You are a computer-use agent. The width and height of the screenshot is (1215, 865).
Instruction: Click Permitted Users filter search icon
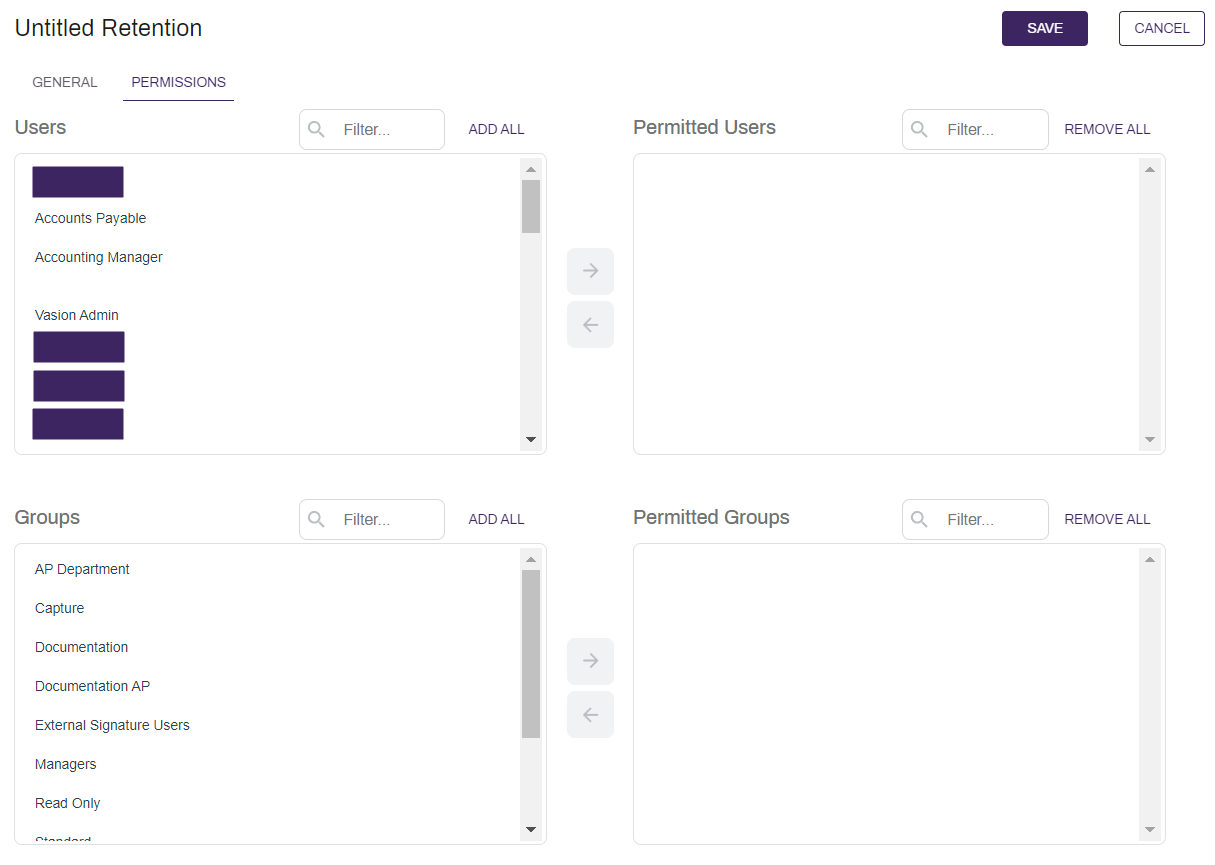920,129
